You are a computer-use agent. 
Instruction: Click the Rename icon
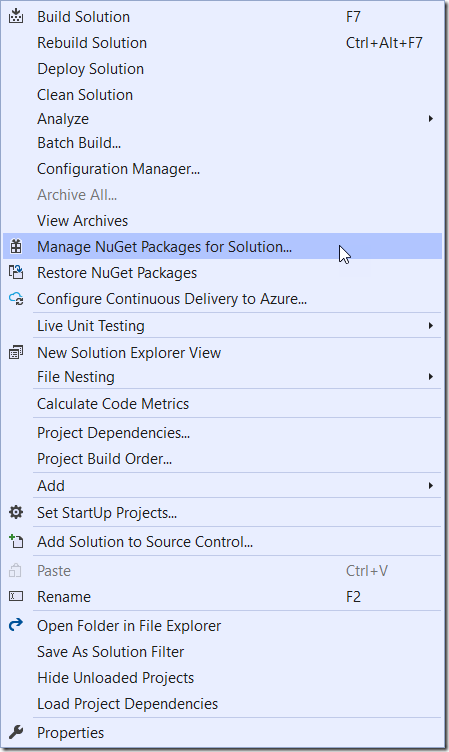pyautogui.click(x=16, y=596)
